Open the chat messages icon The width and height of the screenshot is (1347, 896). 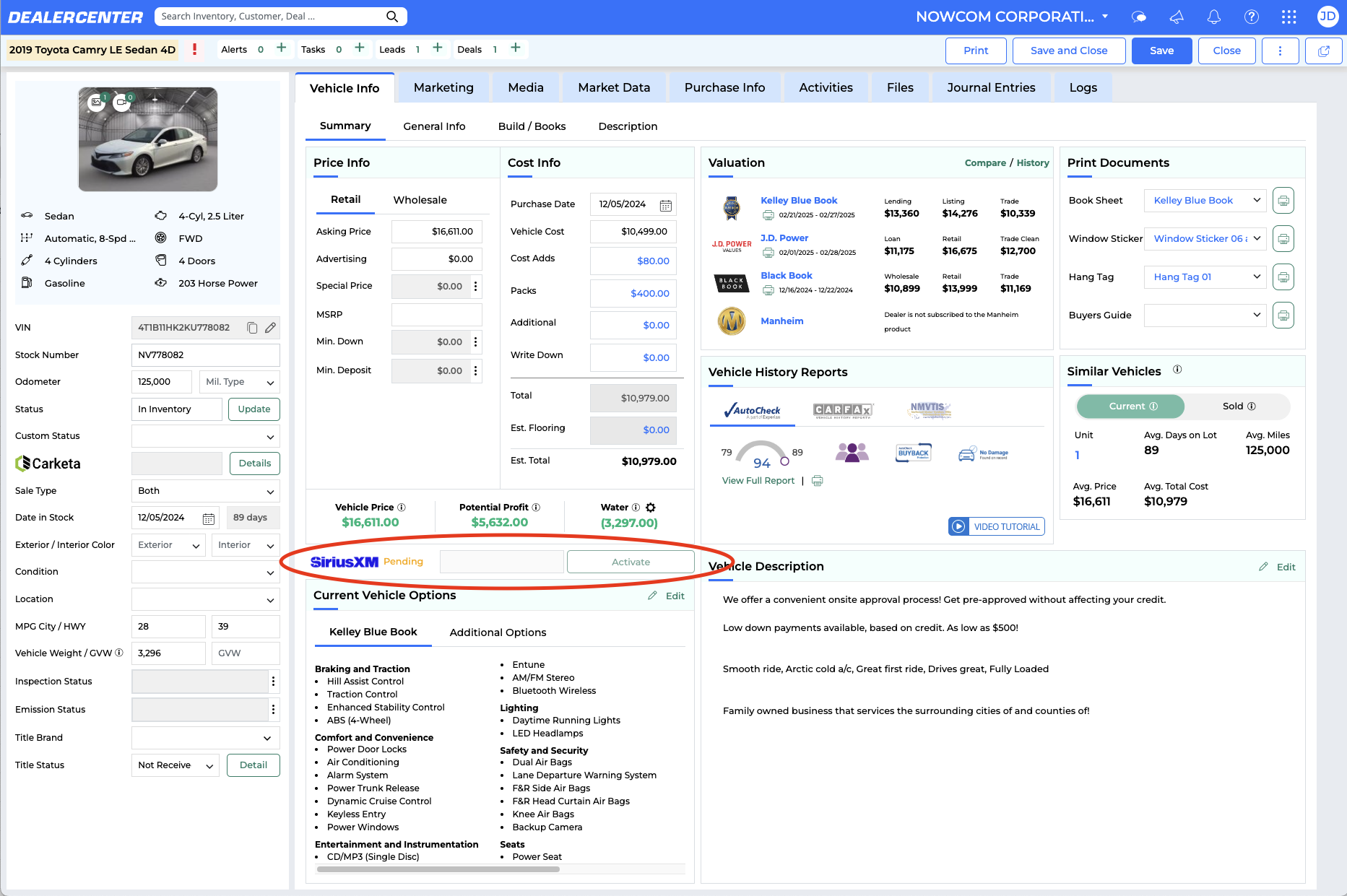coord(1139,17)
